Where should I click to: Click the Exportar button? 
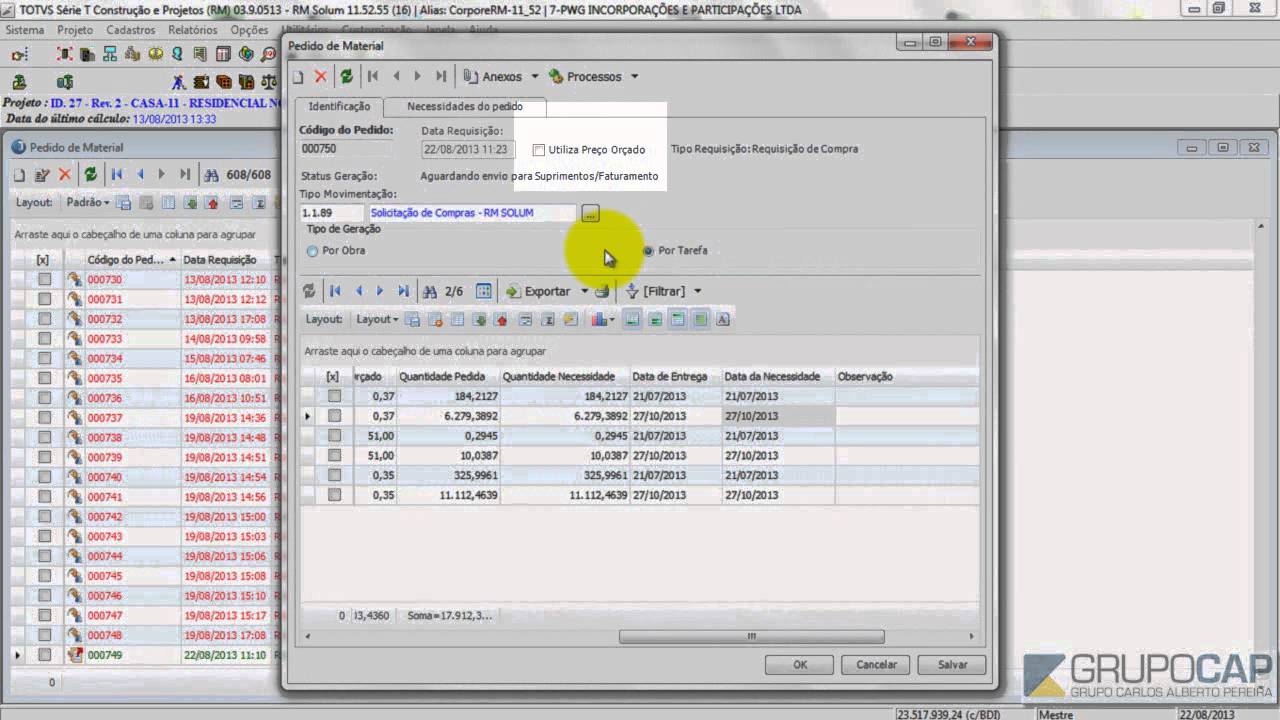pyautogui.click(x=539, y=292)
